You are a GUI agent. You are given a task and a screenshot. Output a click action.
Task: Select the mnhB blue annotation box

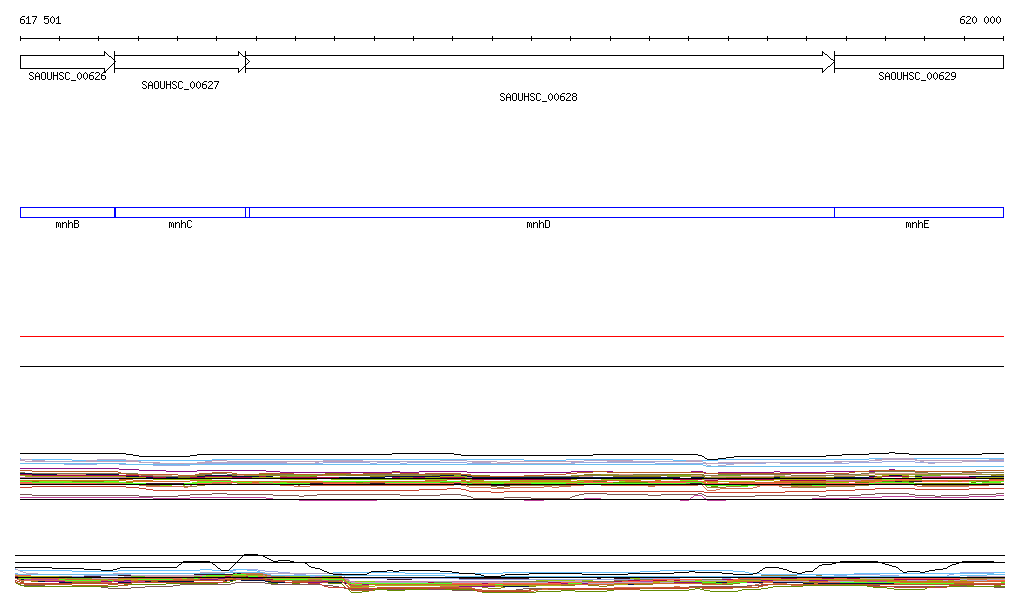pyautogui.click(x=67, y=212)
